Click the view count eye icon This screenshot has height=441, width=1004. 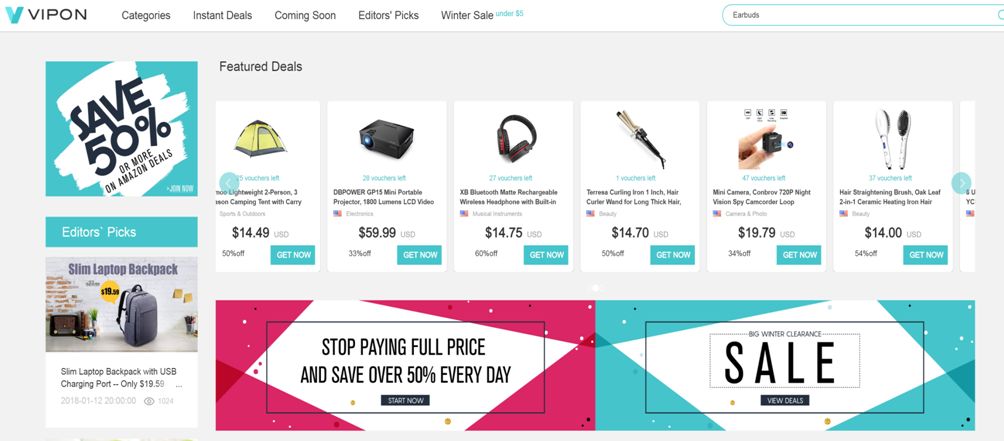pyautogui.click(x=149, y=401)
